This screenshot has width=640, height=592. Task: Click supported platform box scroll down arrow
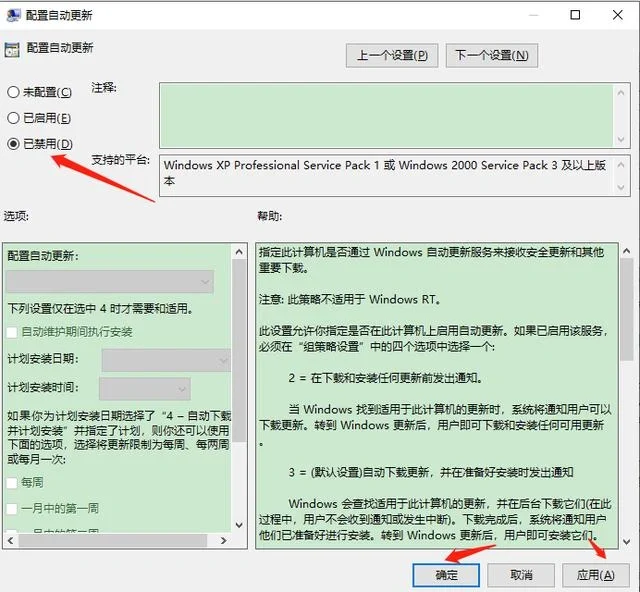click(621, 187)
